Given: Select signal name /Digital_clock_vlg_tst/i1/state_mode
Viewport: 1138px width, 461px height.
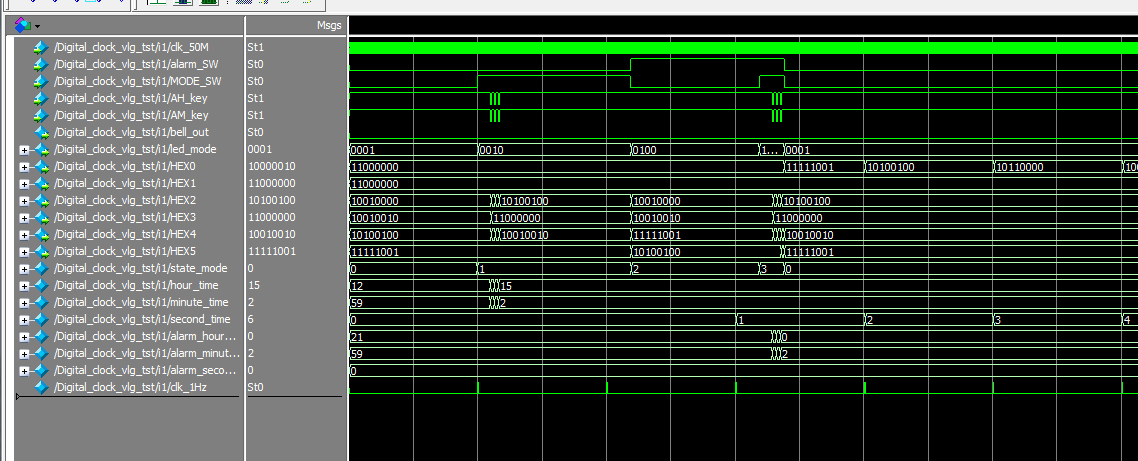Looking at the screenshot, I should [x=140, y=268].
